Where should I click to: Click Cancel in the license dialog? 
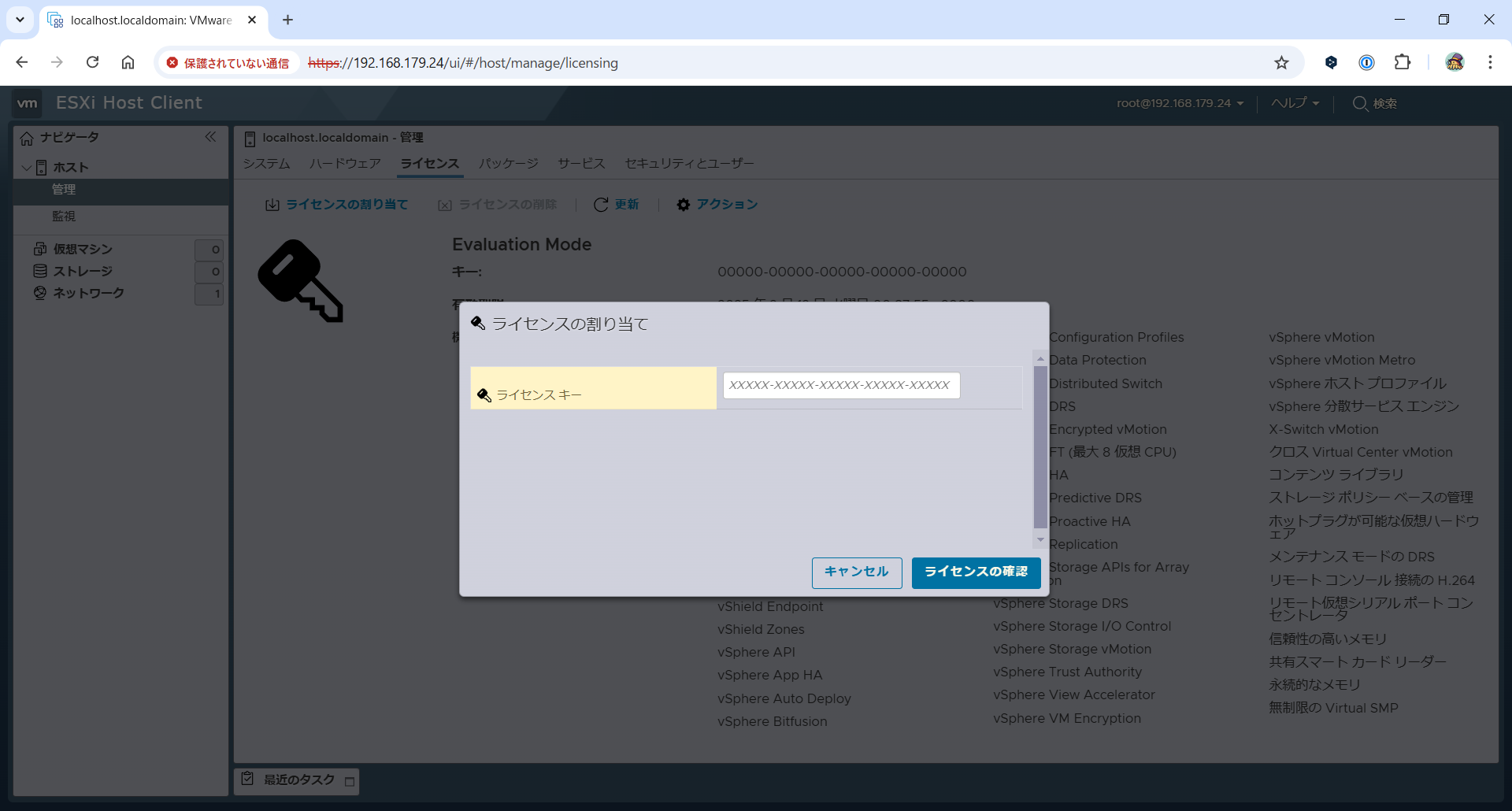click(x=857, y=572)
